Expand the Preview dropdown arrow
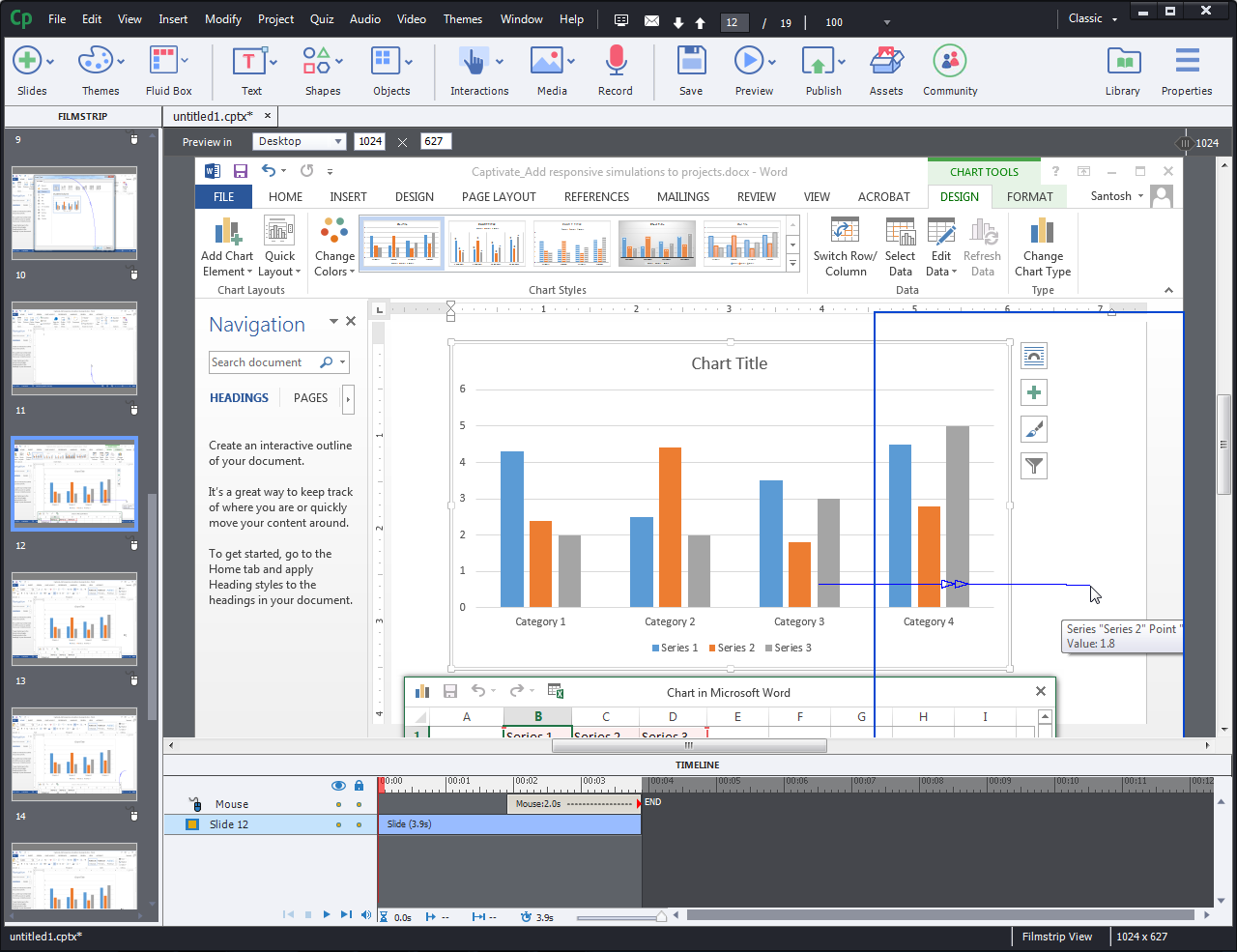The height and width of the screenshot is (952, 1237). (x=771, y=62)
